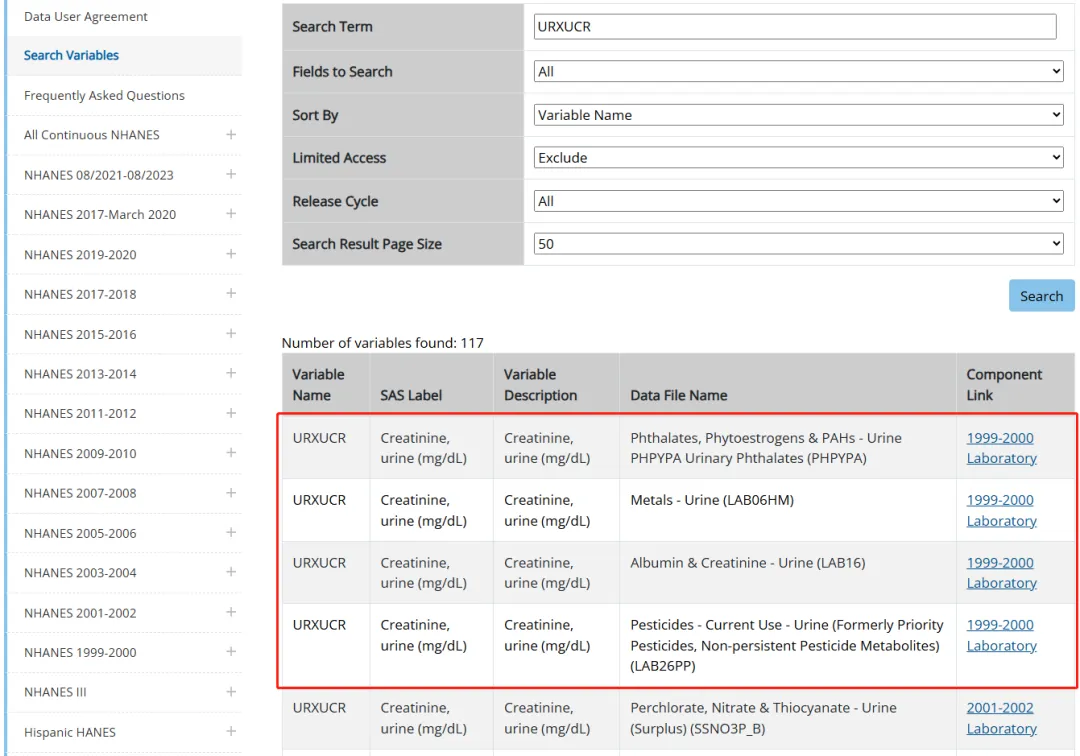The height and width of the screenshot is (756, 1080).
Task: Click the blue Search button
Action: click(x=1041, y=296)
